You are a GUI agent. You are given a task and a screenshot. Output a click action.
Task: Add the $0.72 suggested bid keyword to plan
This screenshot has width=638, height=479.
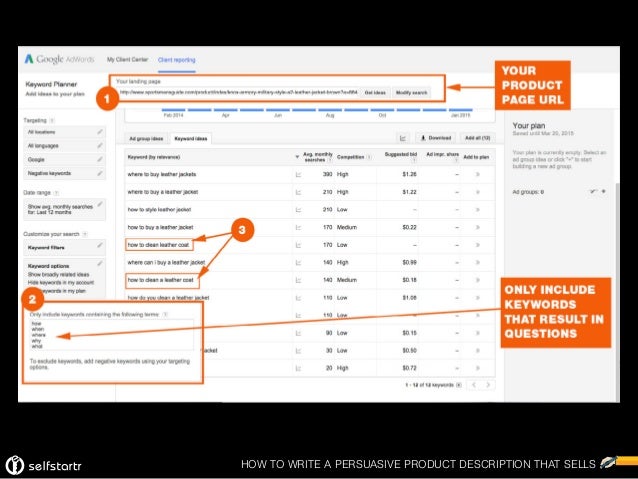[x=478, y=368]
